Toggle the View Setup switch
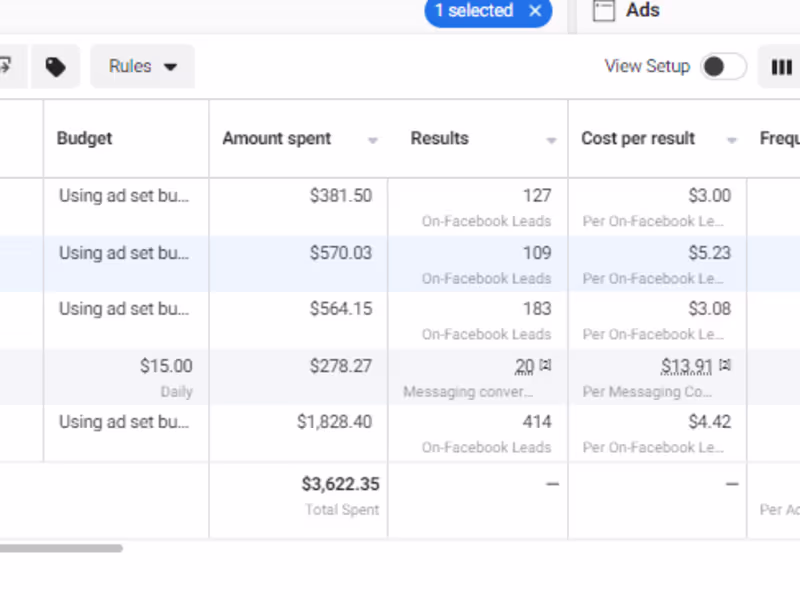Screen dimensions: 800x600 click(723, 67)
